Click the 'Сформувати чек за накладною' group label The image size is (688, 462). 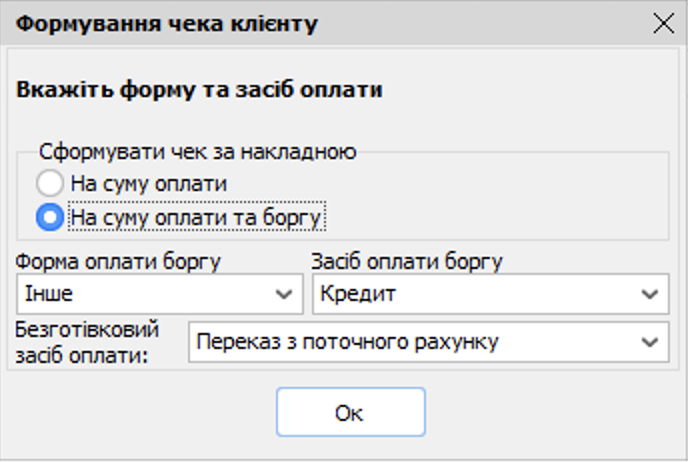(198, 153)
